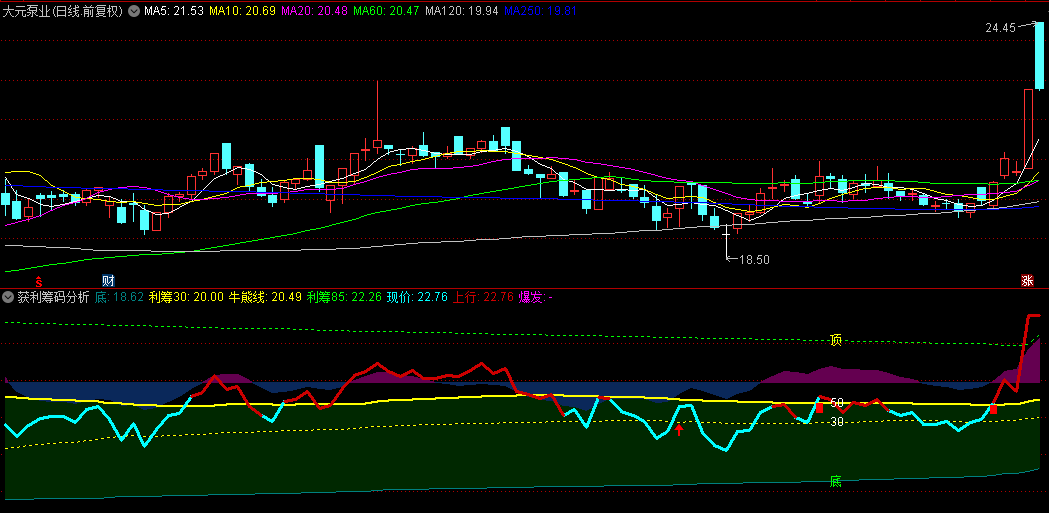Image resolution: width=1049 pixels, height=513 pixels.
Task: Click the red square signal near label 50
Action: tap(819, 407)
